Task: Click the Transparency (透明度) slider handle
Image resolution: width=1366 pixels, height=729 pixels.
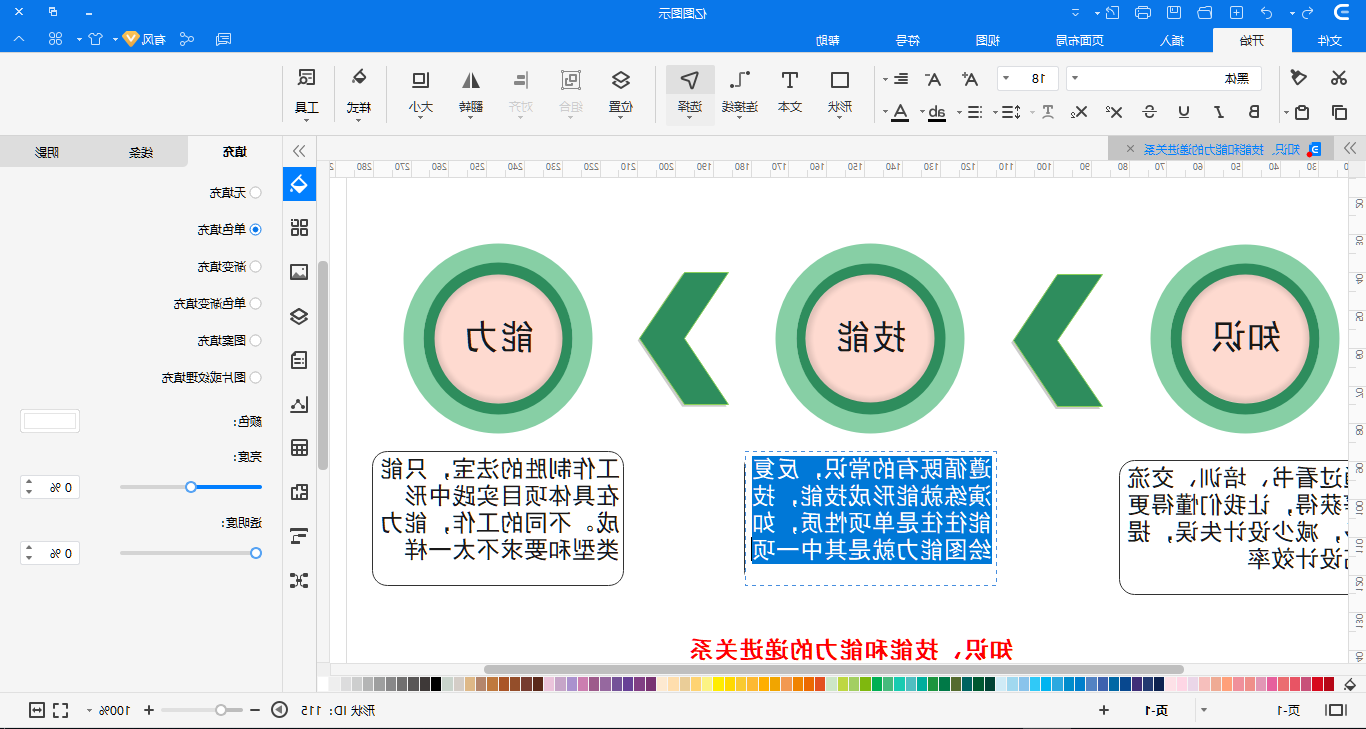Action: pos(256,553)
